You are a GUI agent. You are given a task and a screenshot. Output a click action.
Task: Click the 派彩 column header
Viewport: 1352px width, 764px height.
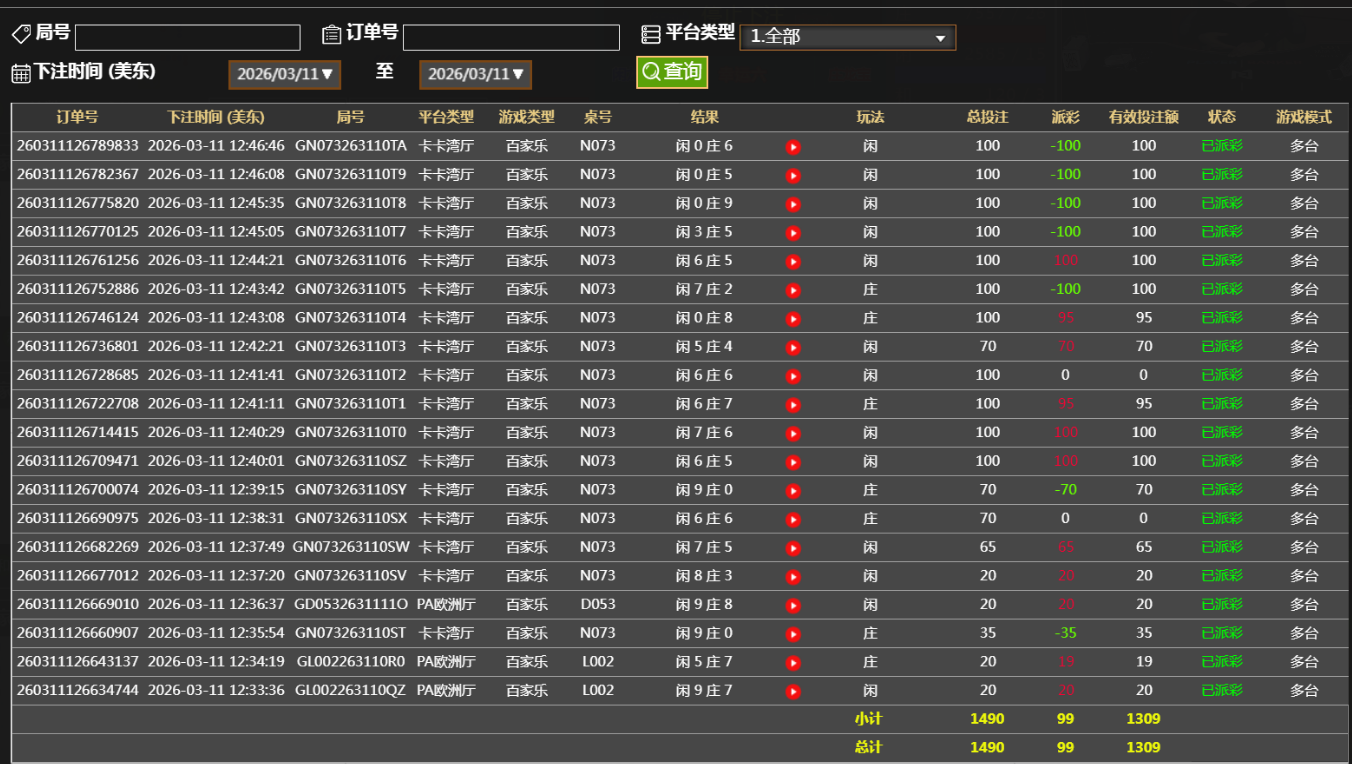coord(1066,117)
